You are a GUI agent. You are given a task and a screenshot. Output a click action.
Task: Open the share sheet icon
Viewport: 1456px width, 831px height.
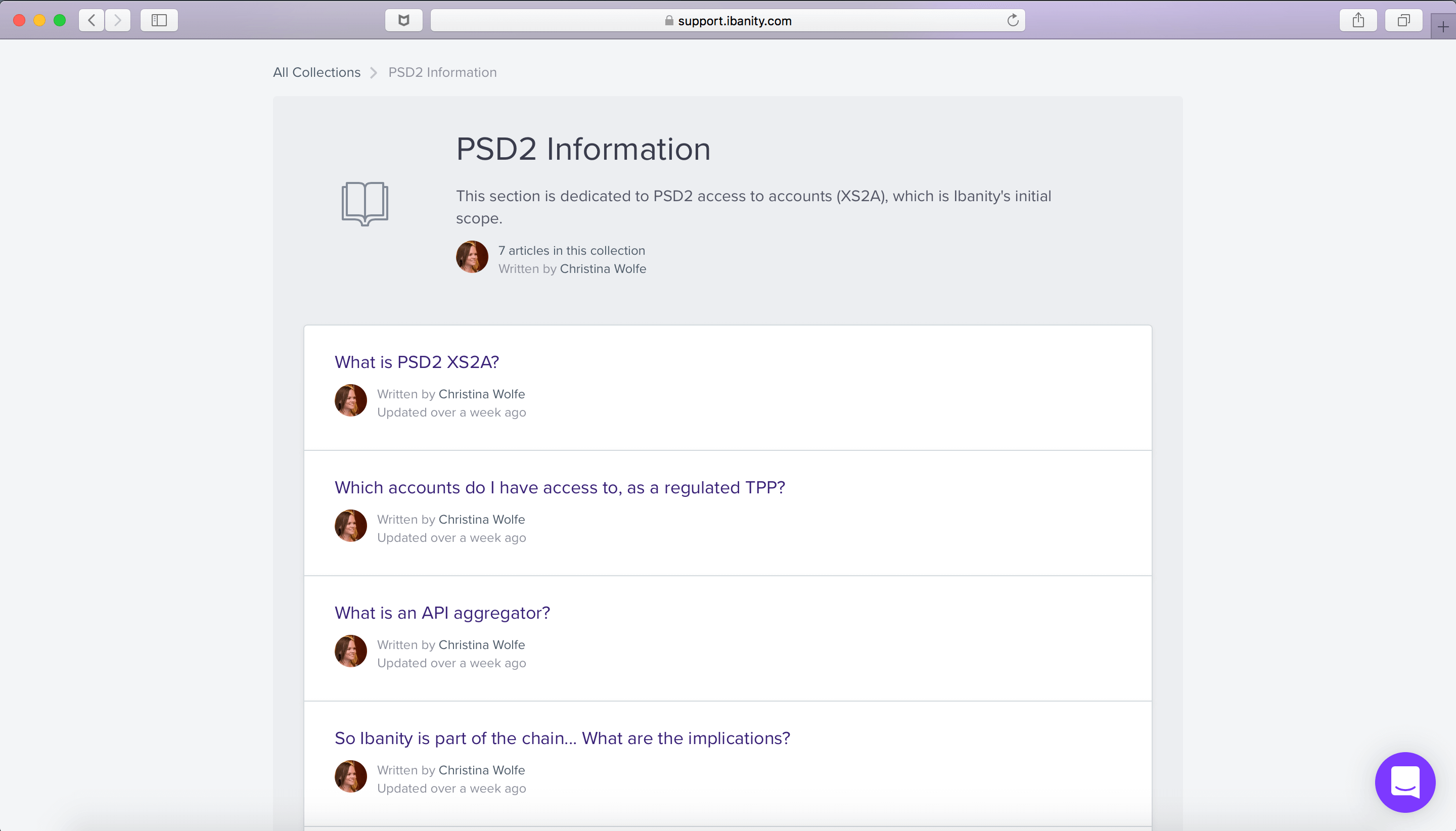point(1358,21)
